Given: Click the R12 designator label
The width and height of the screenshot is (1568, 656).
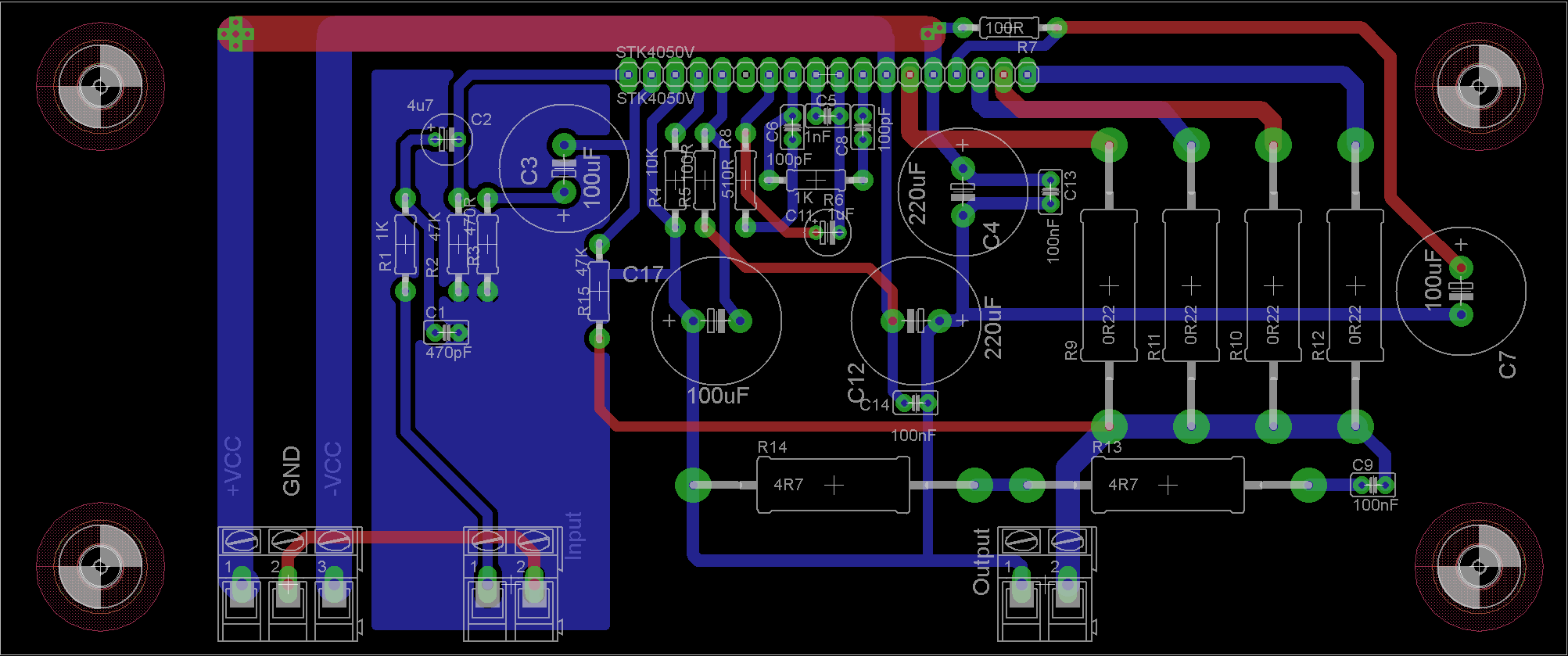Looking at the screenshot, I should coord(1319,346).
